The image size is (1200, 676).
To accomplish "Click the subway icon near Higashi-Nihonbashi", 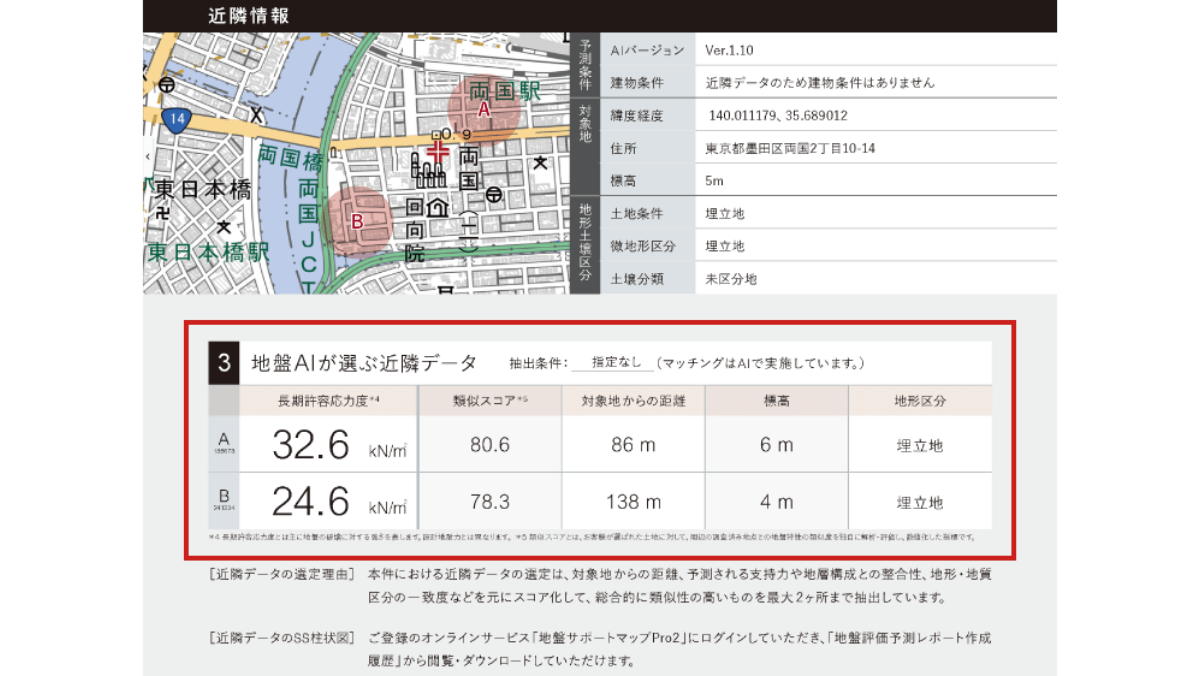I will coord(166,85).
